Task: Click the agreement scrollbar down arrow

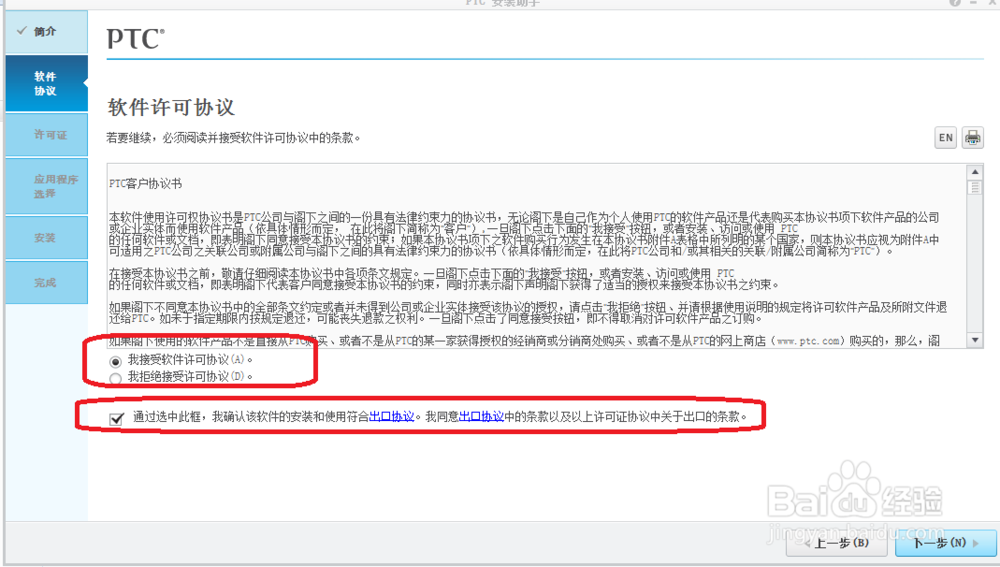Action: coord(974,341)
